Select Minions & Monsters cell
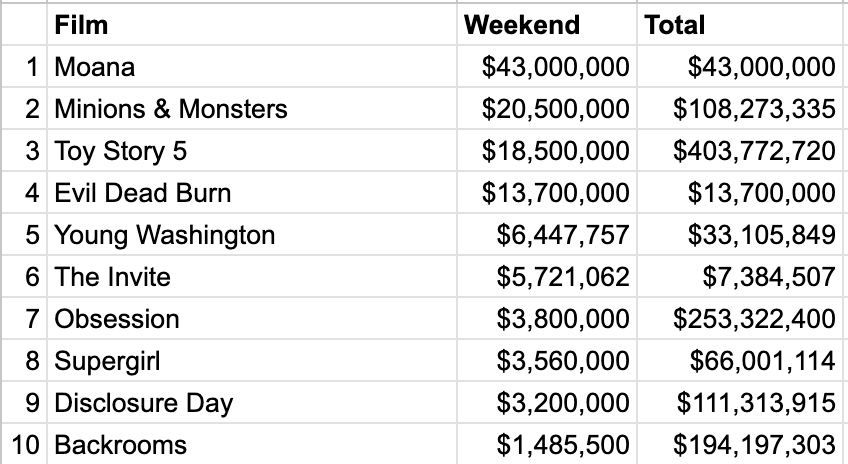The width and height of the screenshot is (848, 464). coord(252,109)
